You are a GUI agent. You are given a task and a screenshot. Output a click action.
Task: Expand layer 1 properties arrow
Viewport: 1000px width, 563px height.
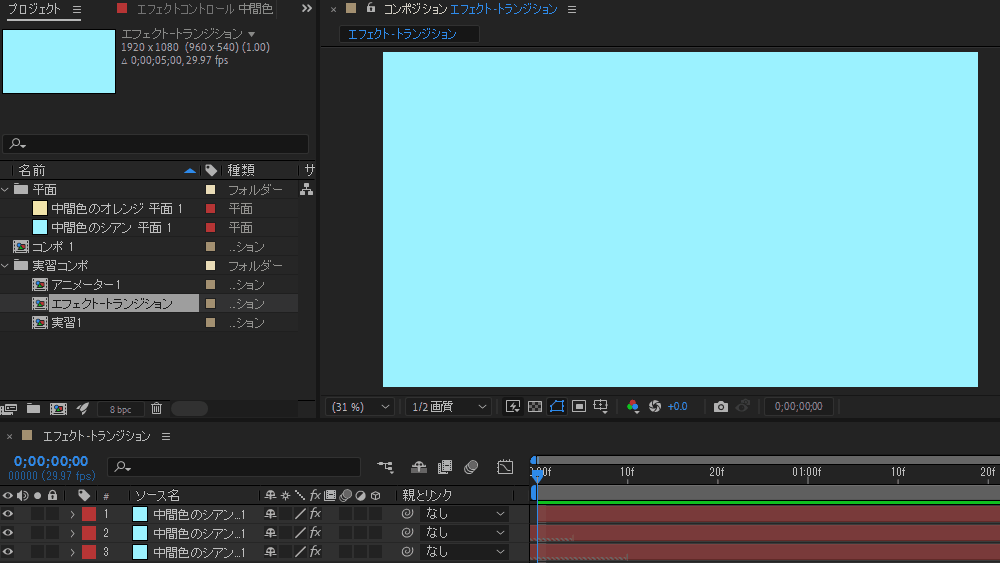72,514
